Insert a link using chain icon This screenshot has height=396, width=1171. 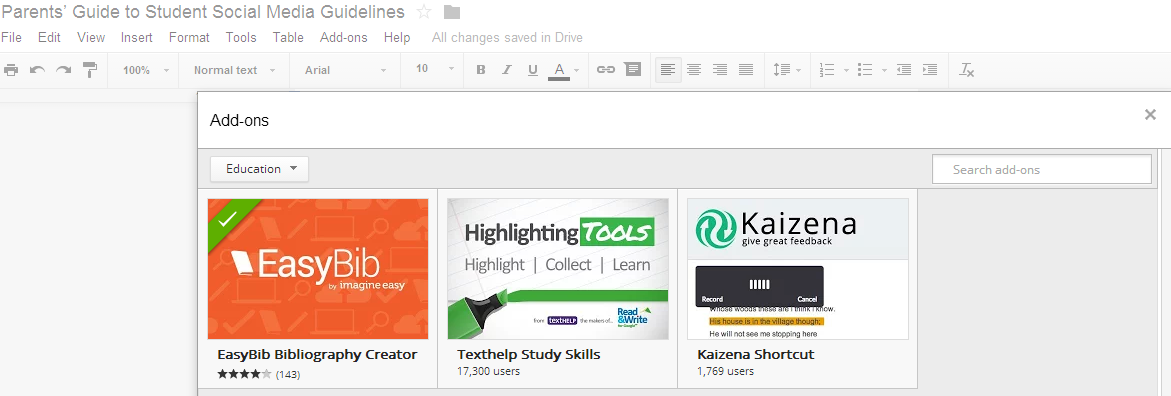click(x=606, y=69)
